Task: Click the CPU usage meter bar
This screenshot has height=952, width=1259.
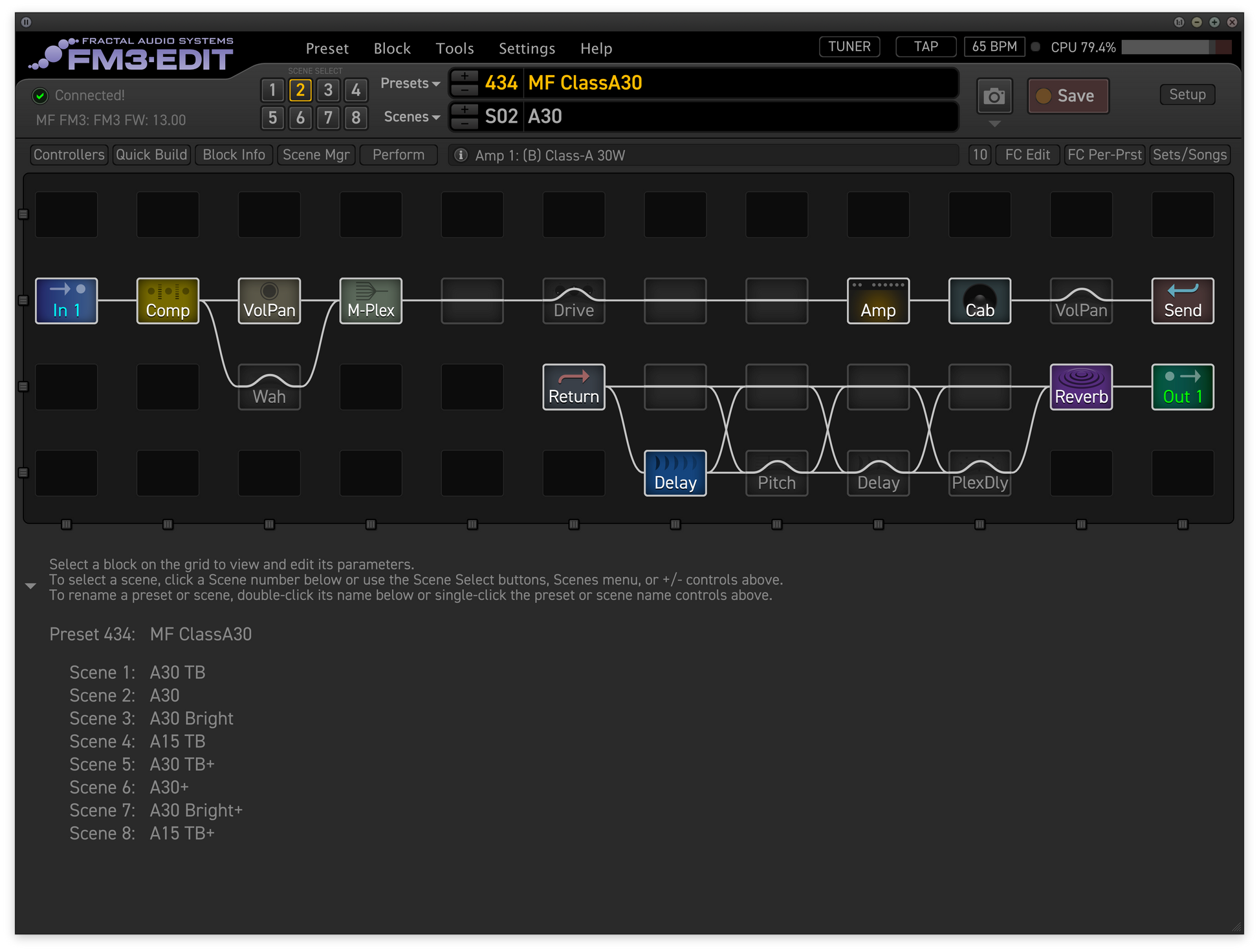Action: click(x=1176, y=47)
